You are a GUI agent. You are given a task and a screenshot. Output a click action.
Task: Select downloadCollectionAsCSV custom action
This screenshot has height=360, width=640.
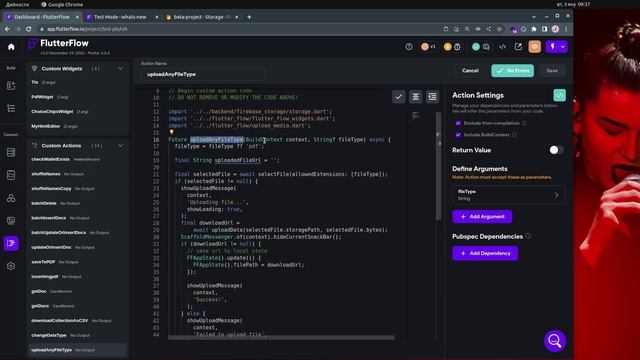(78, 320)
